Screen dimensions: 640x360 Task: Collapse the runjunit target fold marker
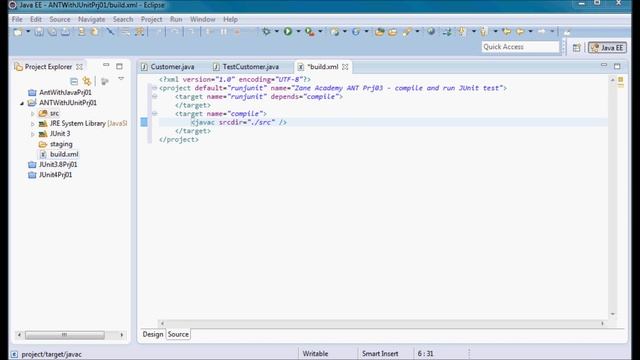[154, 96]
